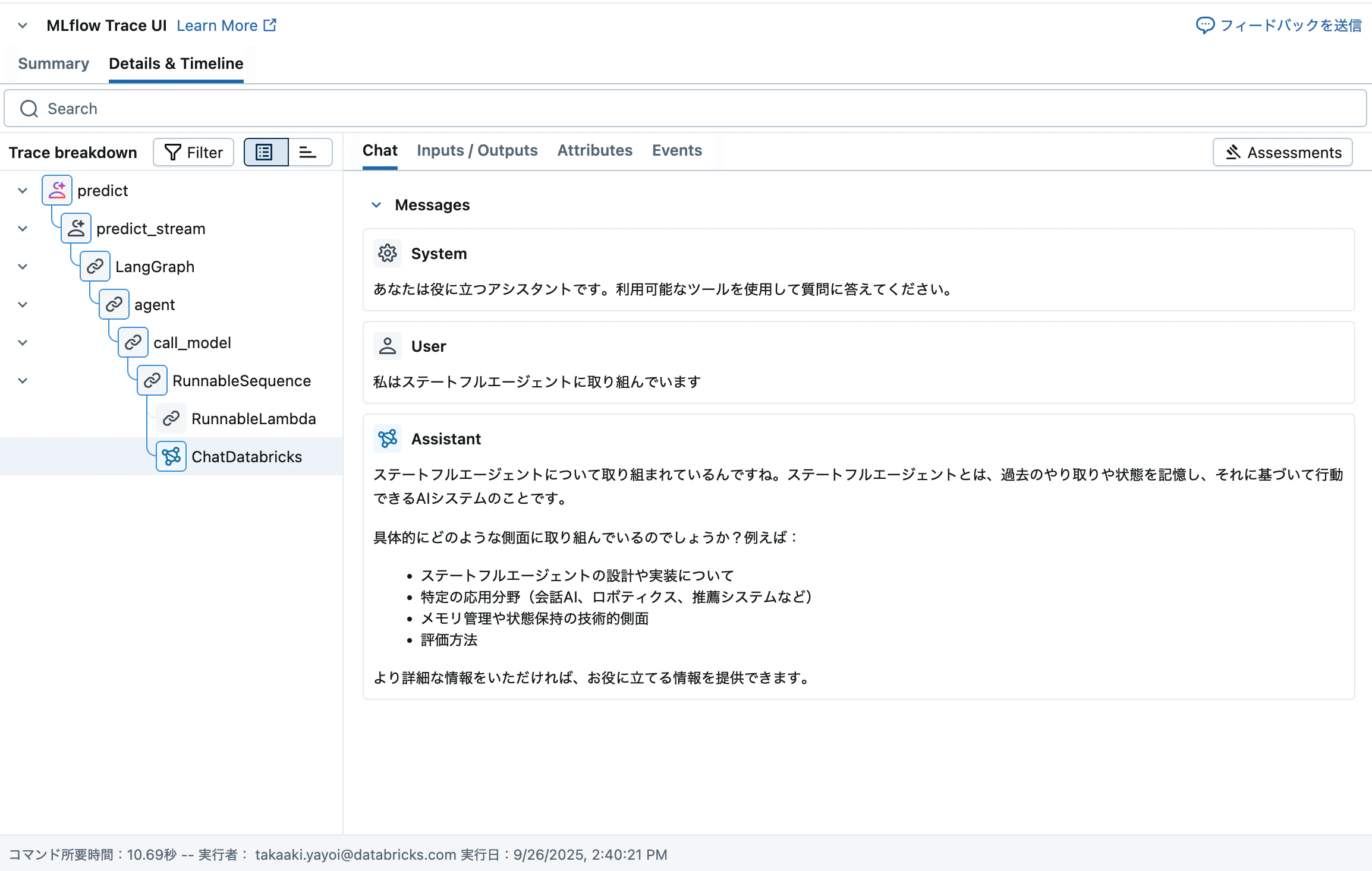Image resolution: width=1372 pixels, height=871 pixels.
Task: Collapse the predict tree node
Action: (23, 191)
